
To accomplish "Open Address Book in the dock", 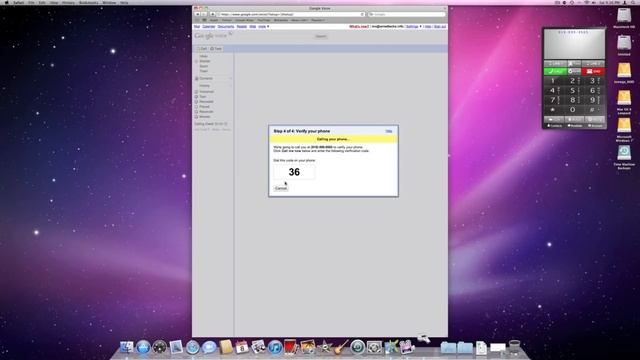I will pyautogui.click(x=226, y=347).
